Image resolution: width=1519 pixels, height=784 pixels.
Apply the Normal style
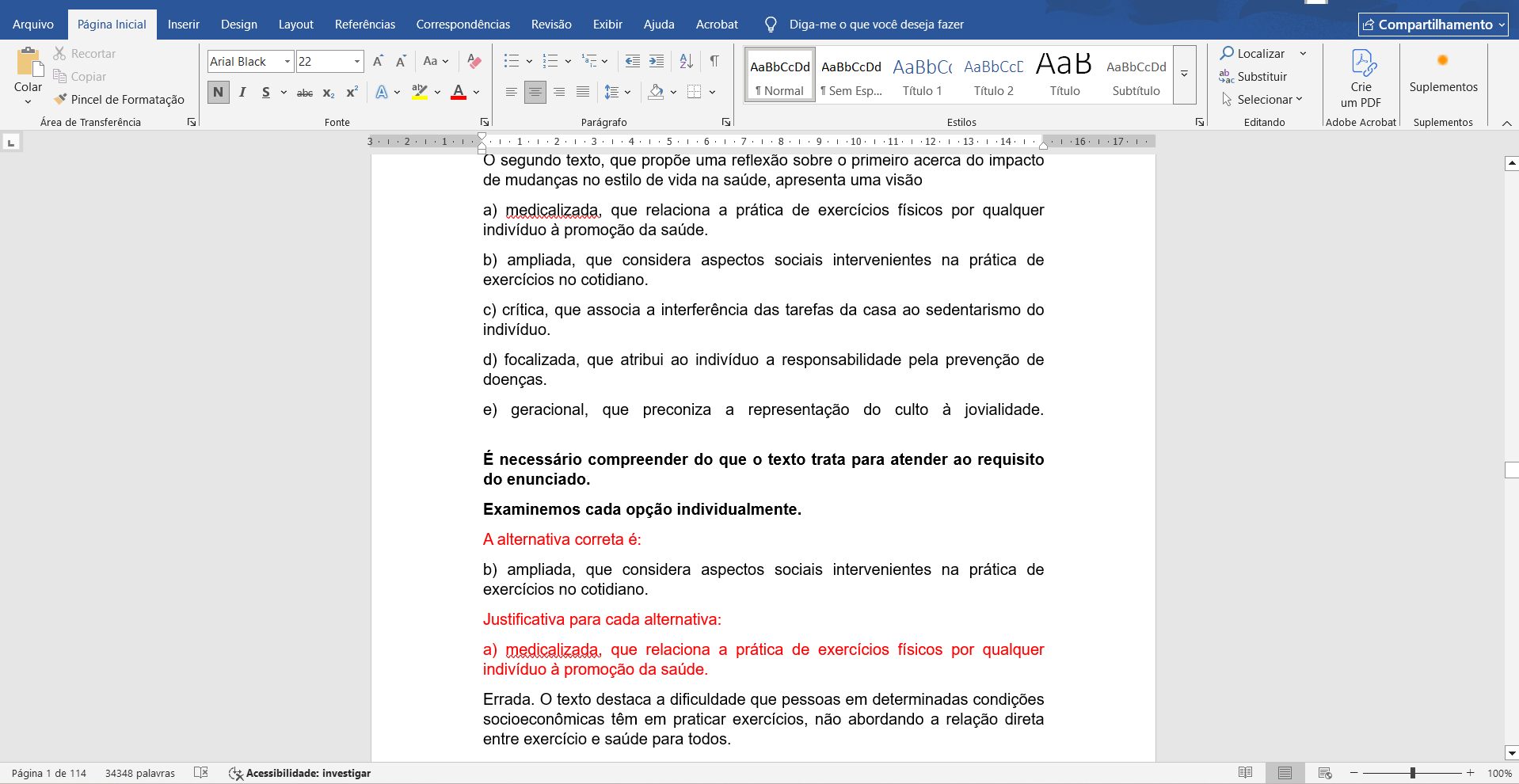[x=780, y=75]
